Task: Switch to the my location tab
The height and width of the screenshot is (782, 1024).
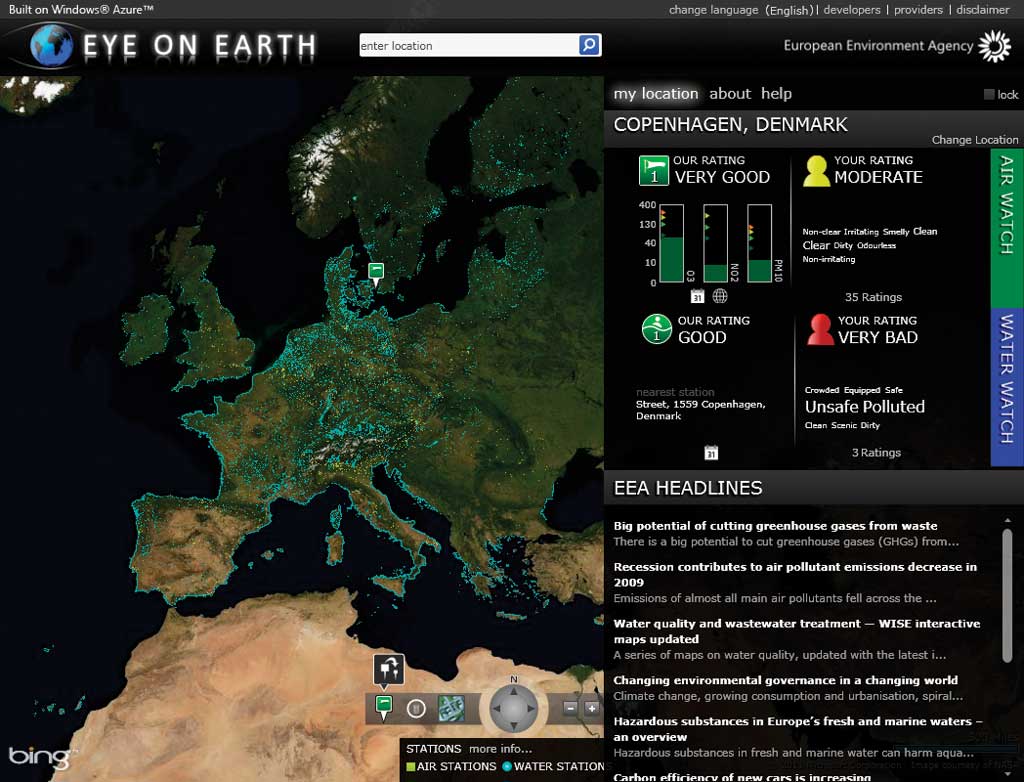Action: pos(656,94)
